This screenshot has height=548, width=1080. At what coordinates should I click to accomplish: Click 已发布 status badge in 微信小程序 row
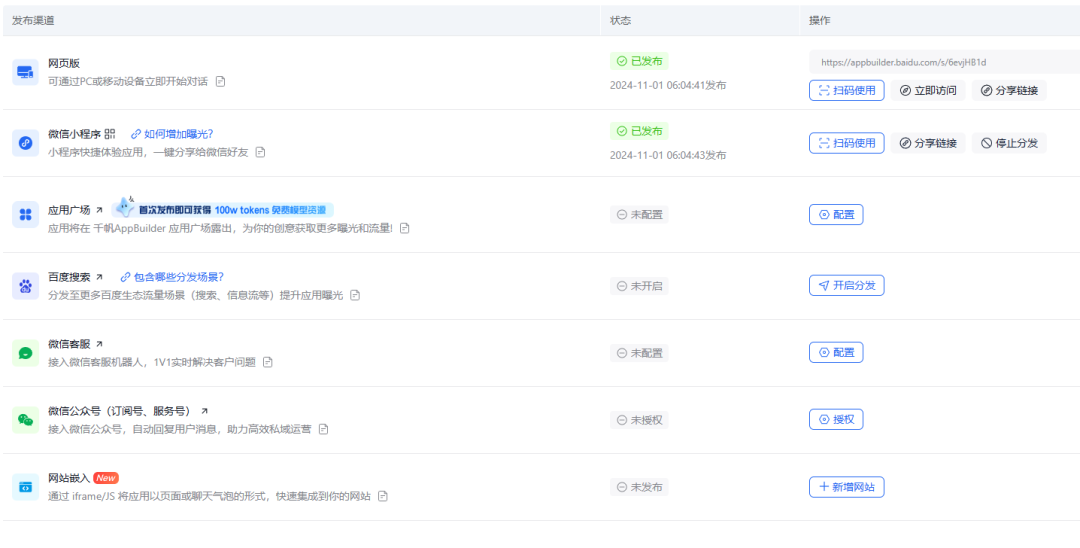tap(639, 131)
